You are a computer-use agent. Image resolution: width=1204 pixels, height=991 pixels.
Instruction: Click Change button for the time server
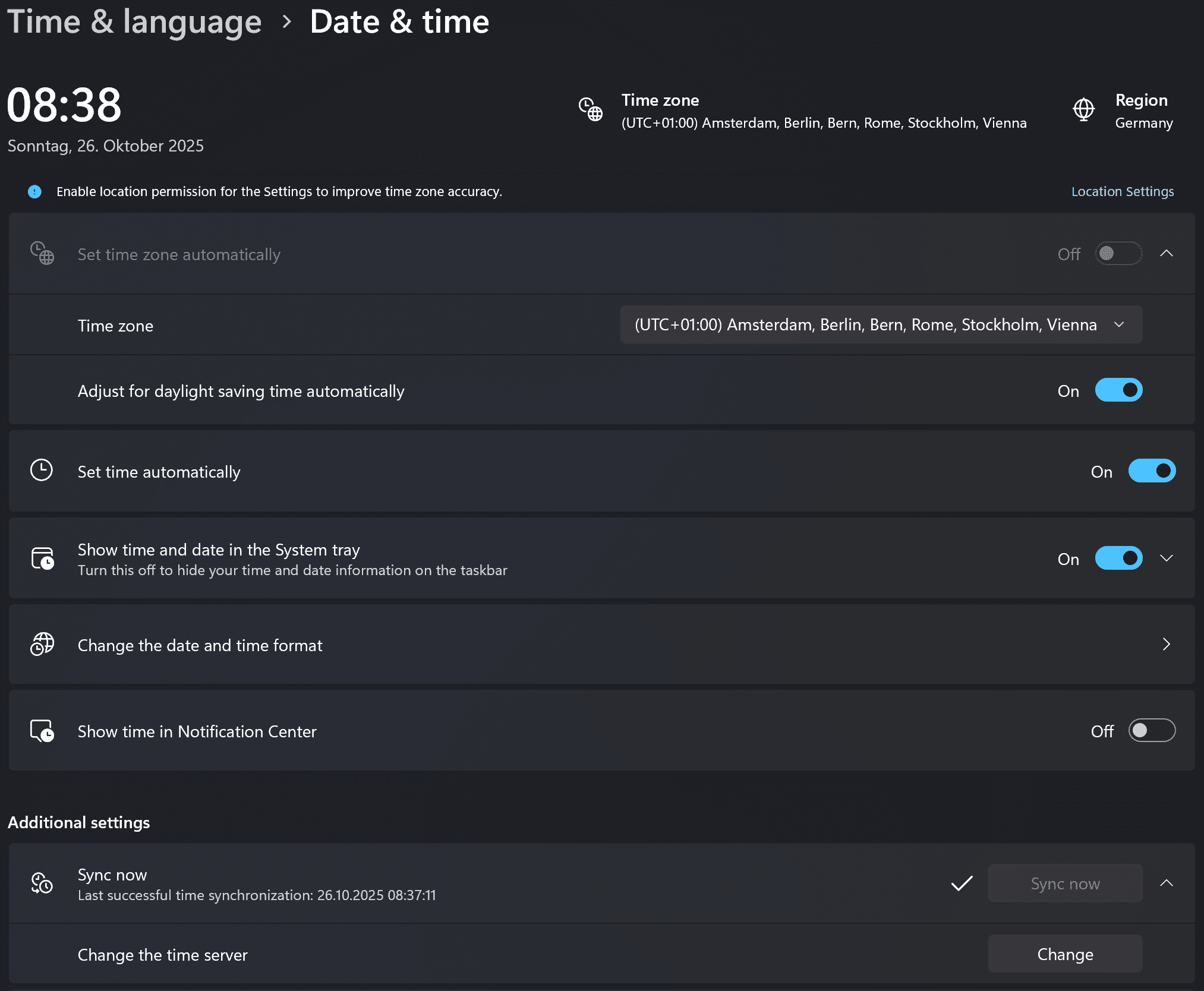point(1064,954)
